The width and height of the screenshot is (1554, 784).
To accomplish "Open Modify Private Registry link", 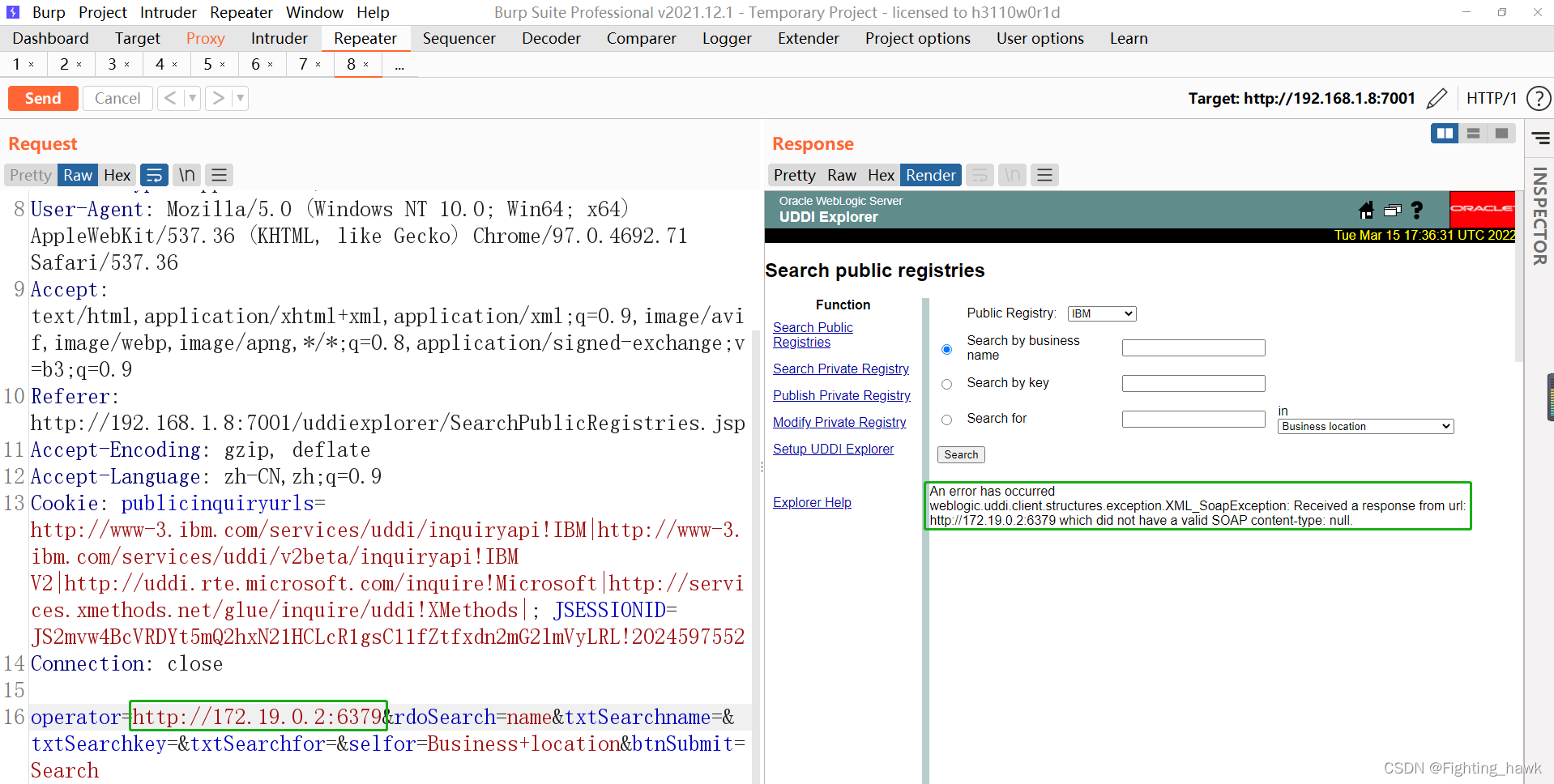I will pyautogui.click(x=839, y=422).
